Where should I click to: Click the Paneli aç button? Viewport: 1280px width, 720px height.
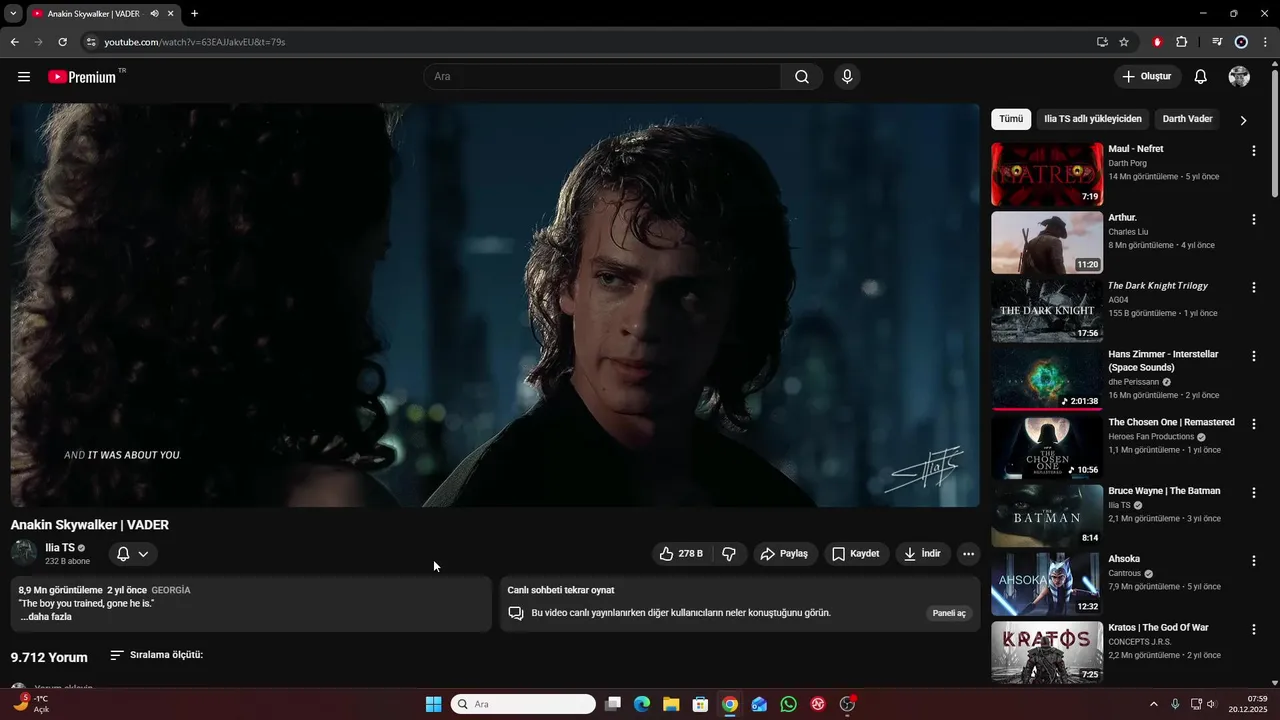pyautogui.click(x=949, y=613)
